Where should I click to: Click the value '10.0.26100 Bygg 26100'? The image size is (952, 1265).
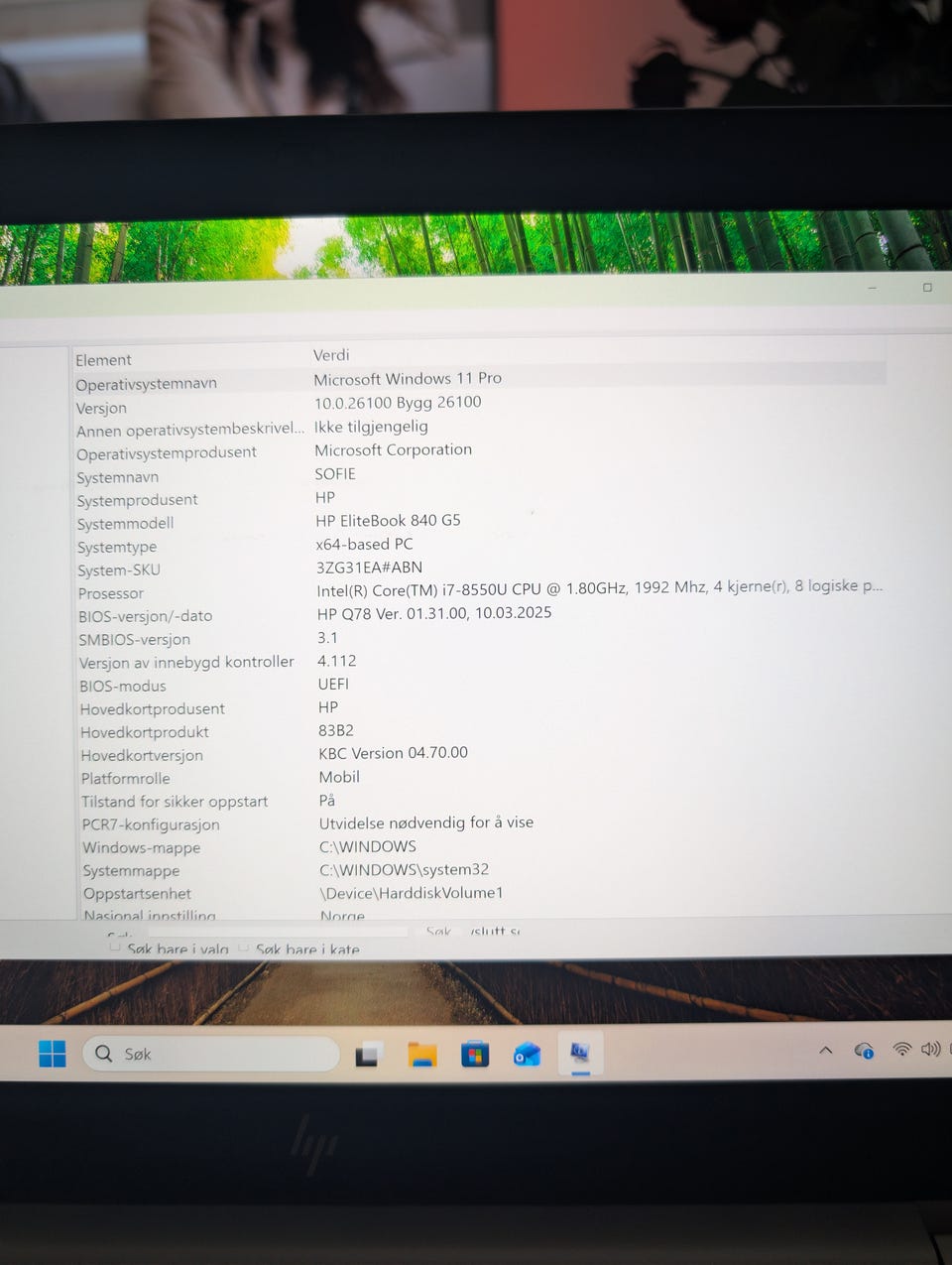[x=398, y=403]
